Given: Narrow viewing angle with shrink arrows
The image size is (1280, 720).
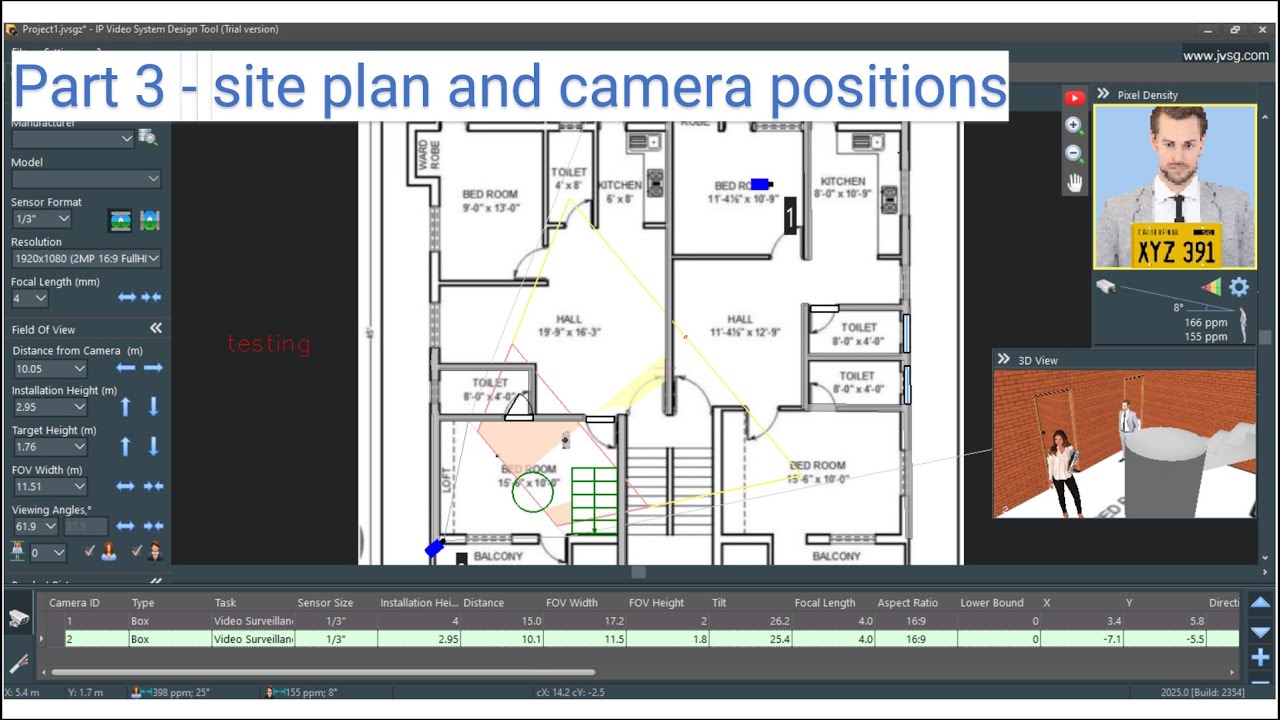Looking at the screenshot, I should (153, 525).
